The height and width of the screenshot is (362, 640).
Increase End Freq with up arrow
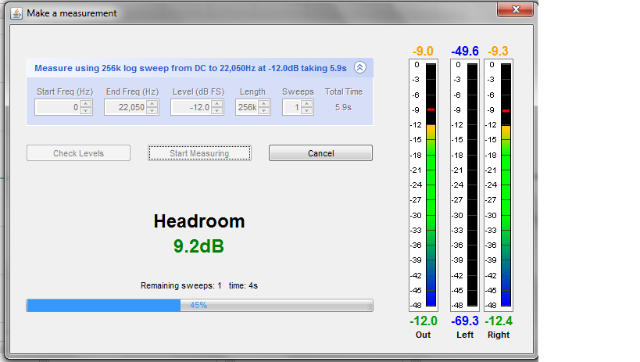pos(152,104)
